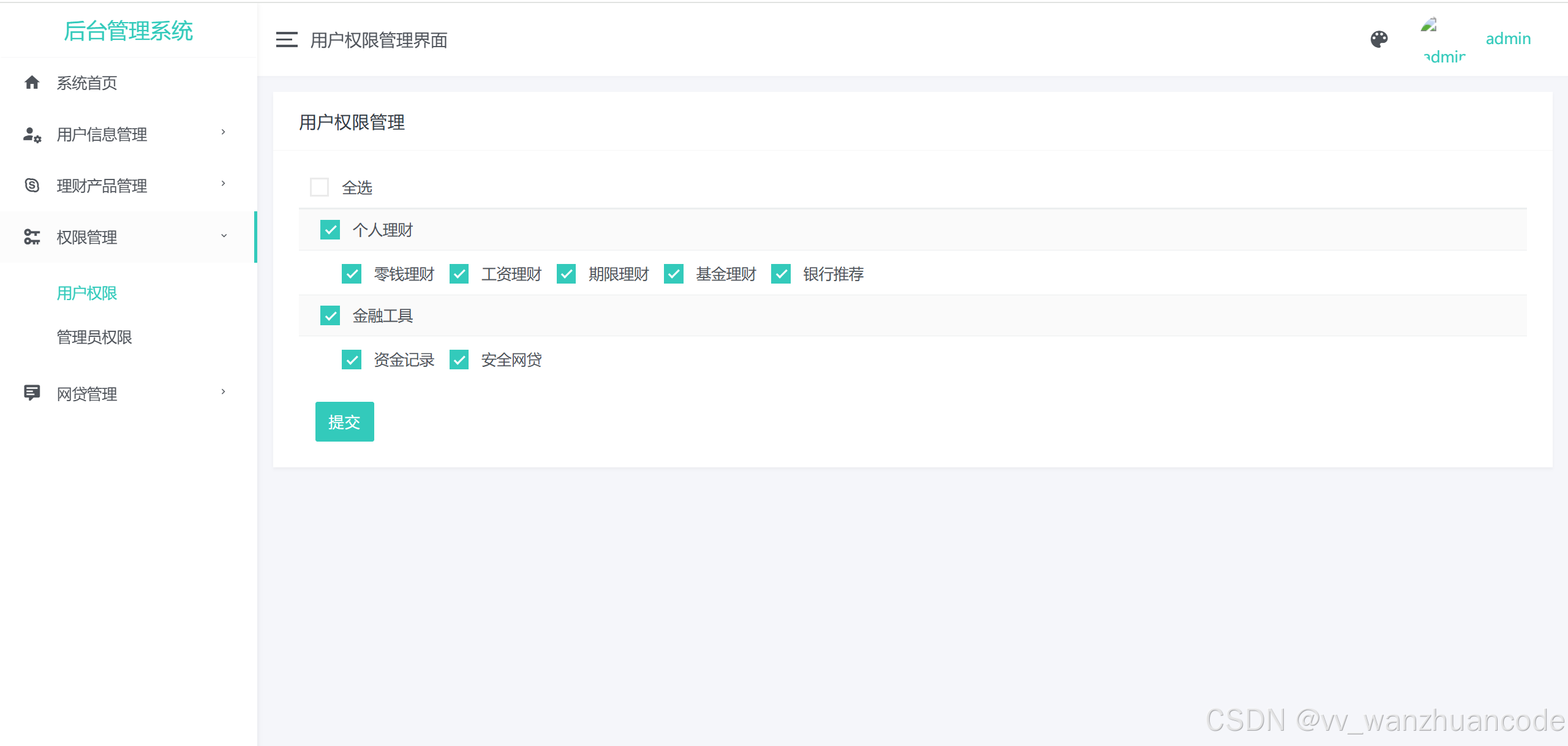The width and height of the screenshot is (1568, 746).
Task: Expand 理财产品管理 submenu arrow
Action: coord(224,184)
